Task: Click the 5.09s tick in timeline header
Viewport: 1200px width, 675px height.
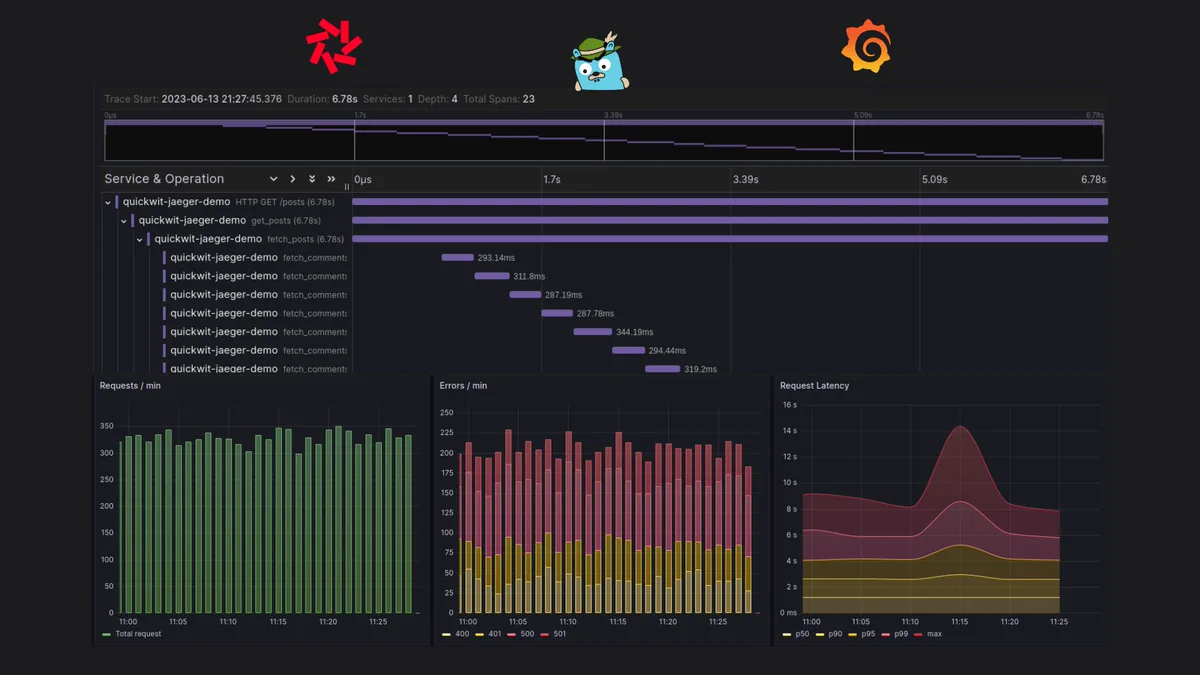Action: tap(934, 180)
